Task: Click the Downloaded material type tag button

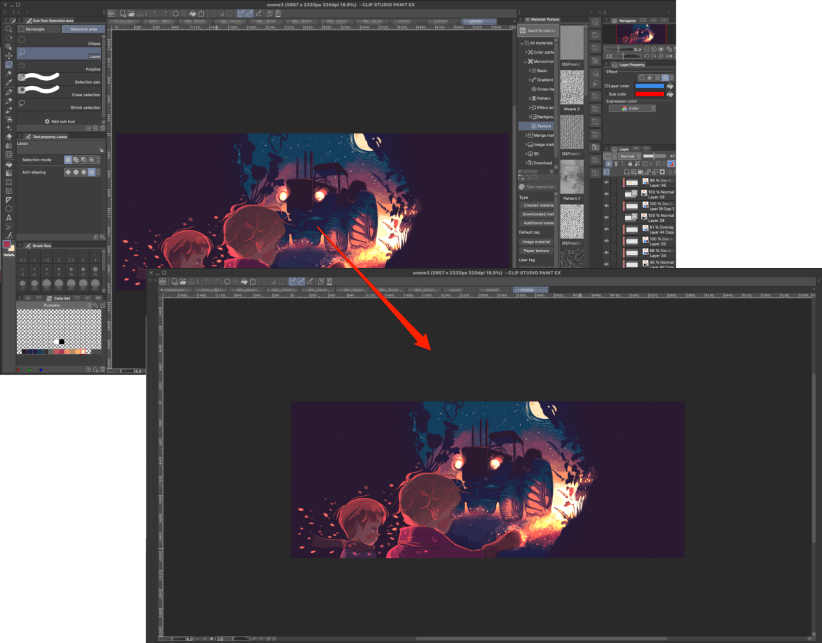Action: click(537, 214)
